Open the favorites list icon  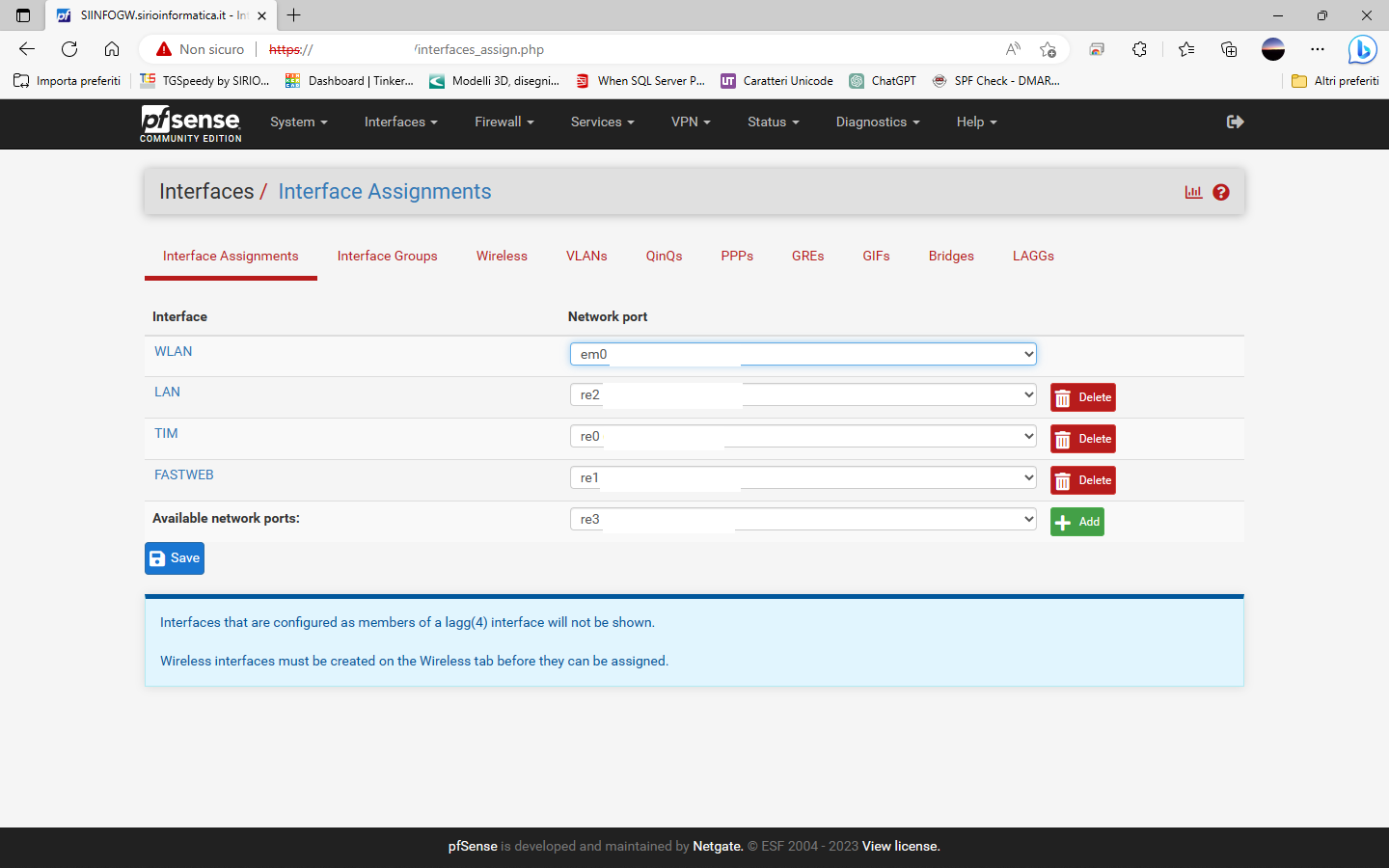[x=1186, y=49]
